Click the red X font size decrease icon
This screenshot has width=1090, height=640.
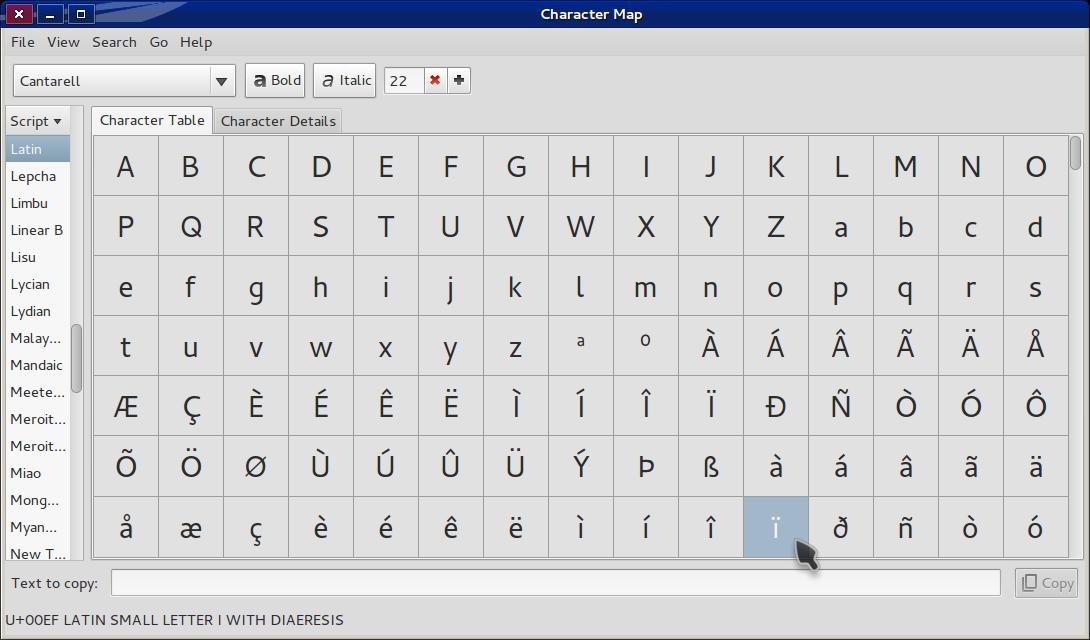click(435, 81)
